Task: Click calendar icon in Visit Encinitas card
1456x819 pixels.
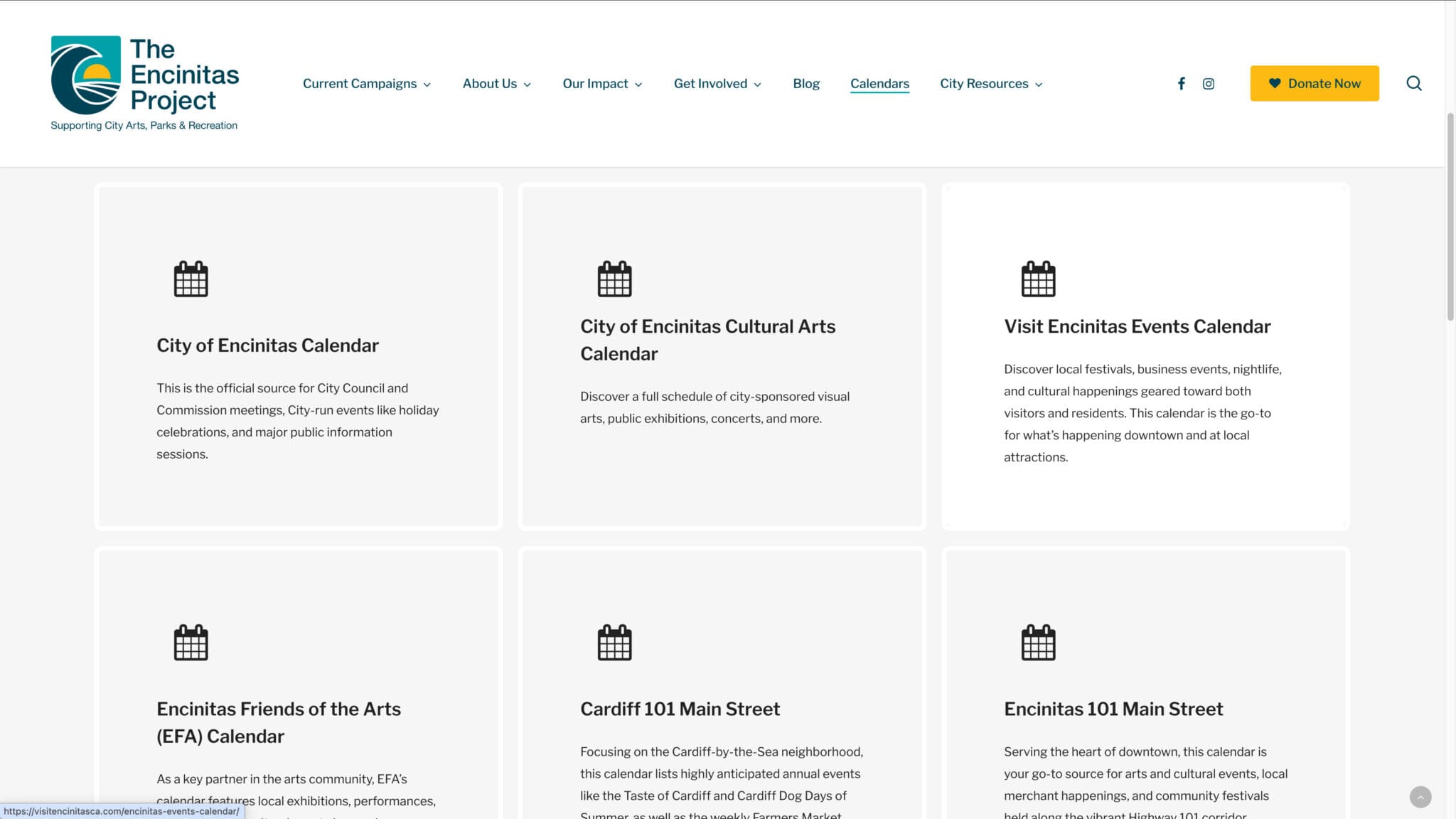Action: (x=1038, y=279)
